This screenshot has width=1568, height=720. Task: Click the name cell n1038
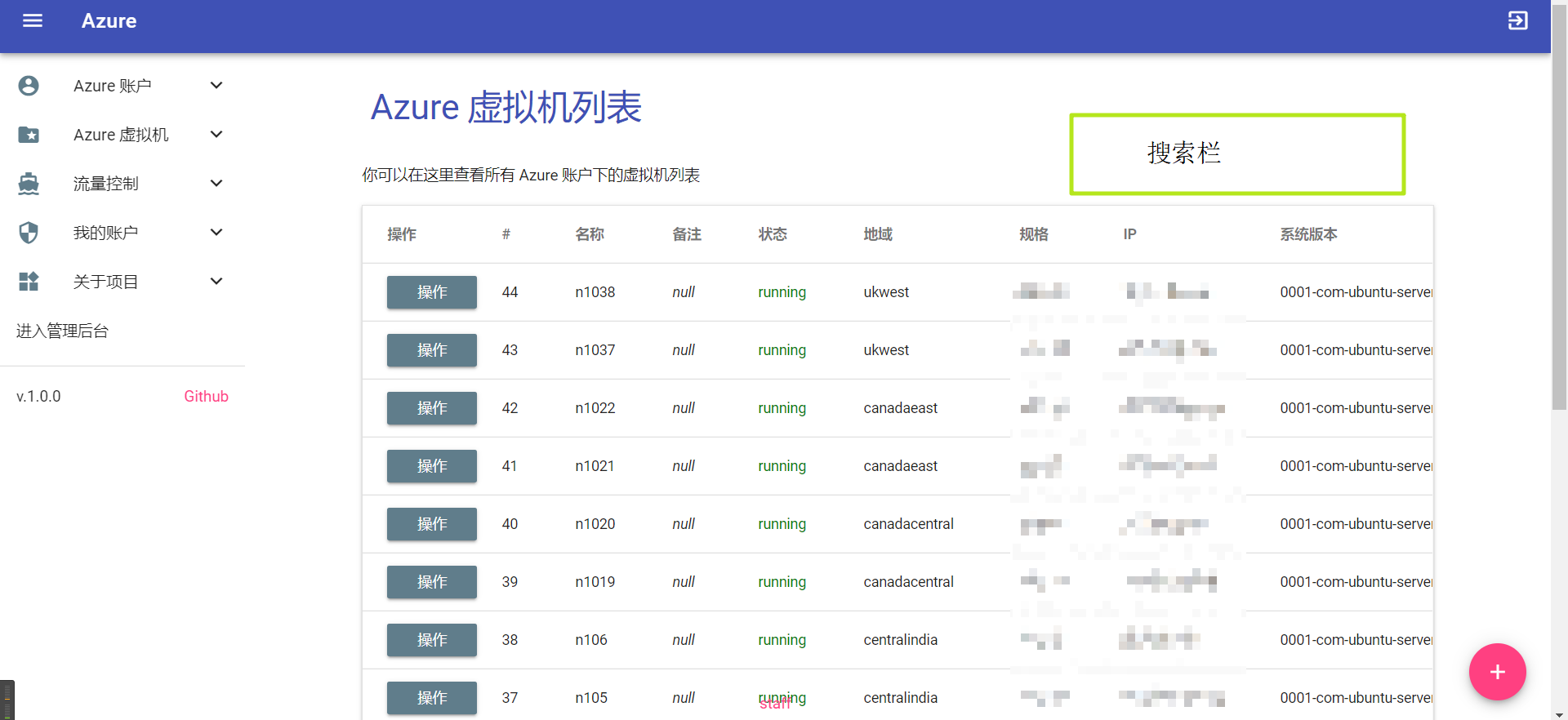pos(595,292)
